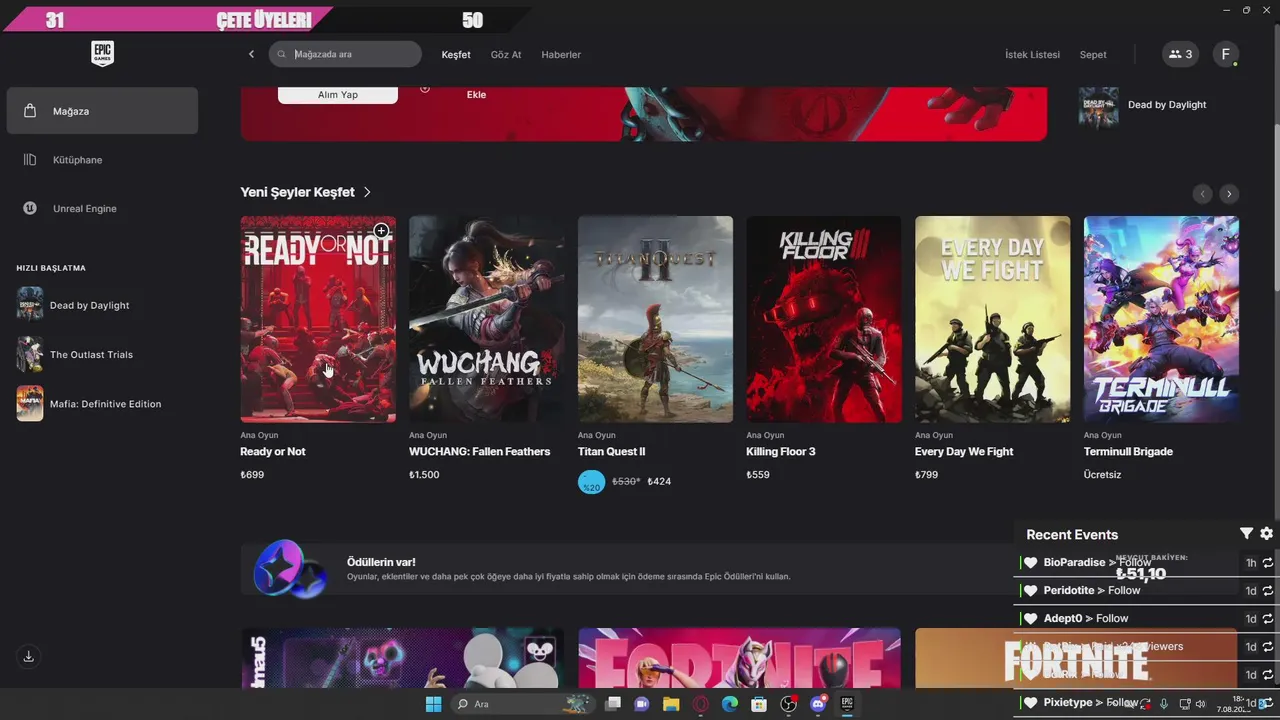Viewport: 1280px width, 720px height.
Task: Launch The Outlast Trials from Quick Launch
Action: coord(75,354)
